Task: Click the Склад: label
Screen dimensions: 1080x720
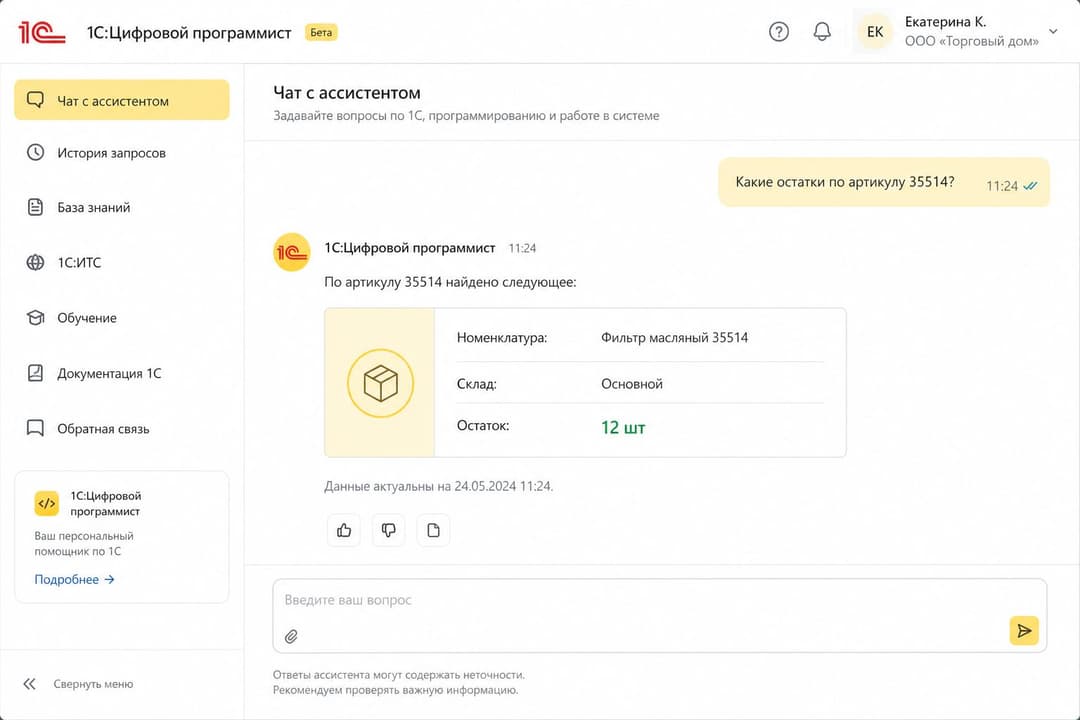Action: pos(477,384)
